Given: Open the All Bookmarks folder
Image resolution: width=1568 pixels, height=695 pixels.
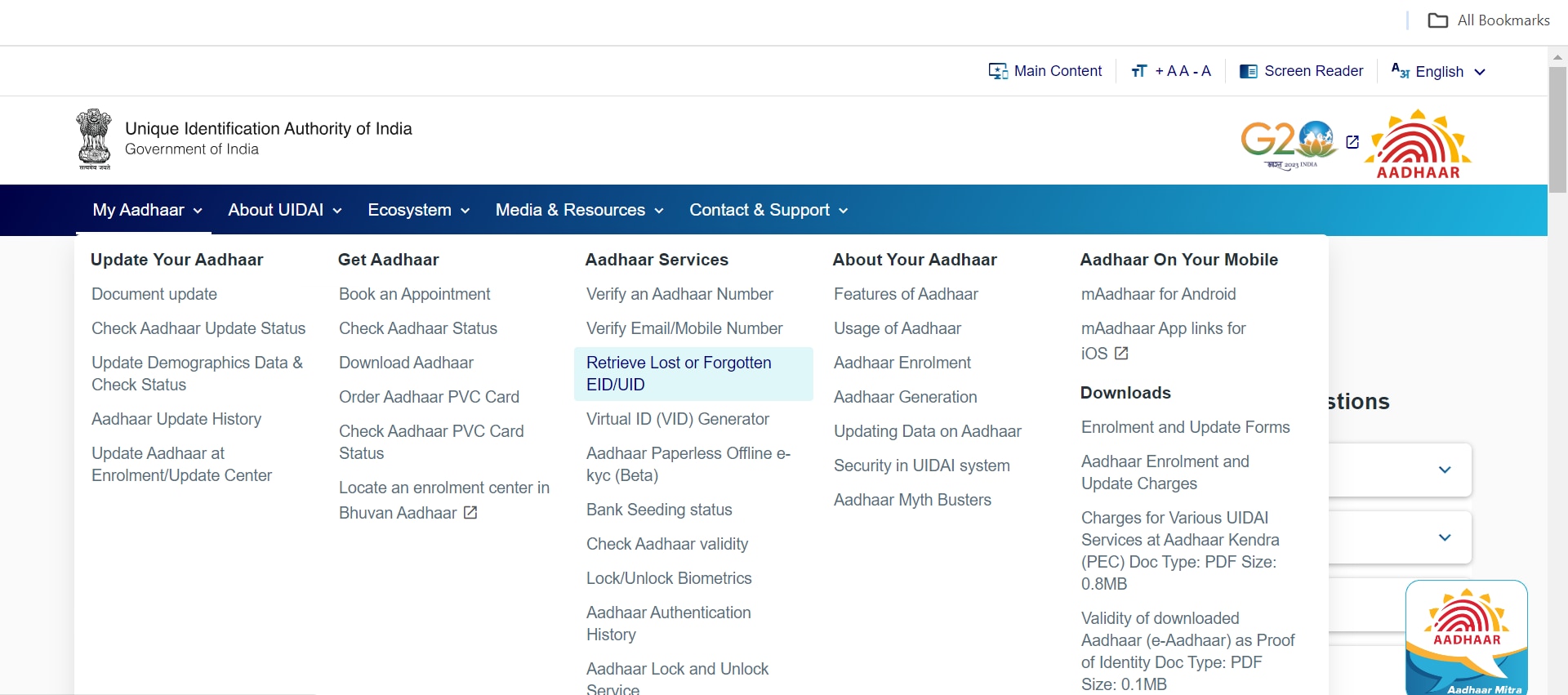Looking at the screenshot, I should [x=1489, y=20].
